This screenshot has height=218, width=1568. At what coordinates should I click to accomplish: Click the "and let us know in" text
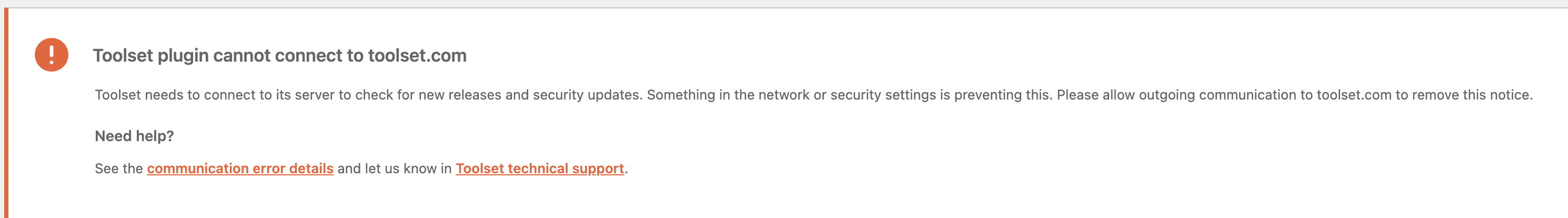point(394,169)
